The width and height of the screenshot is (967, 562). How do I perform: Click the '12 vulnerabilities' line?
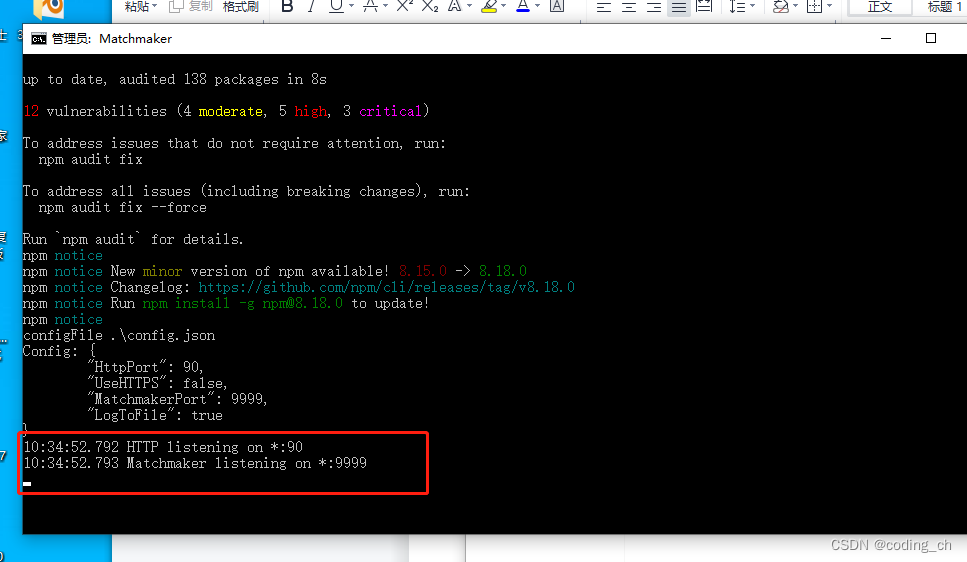(226, 111)
